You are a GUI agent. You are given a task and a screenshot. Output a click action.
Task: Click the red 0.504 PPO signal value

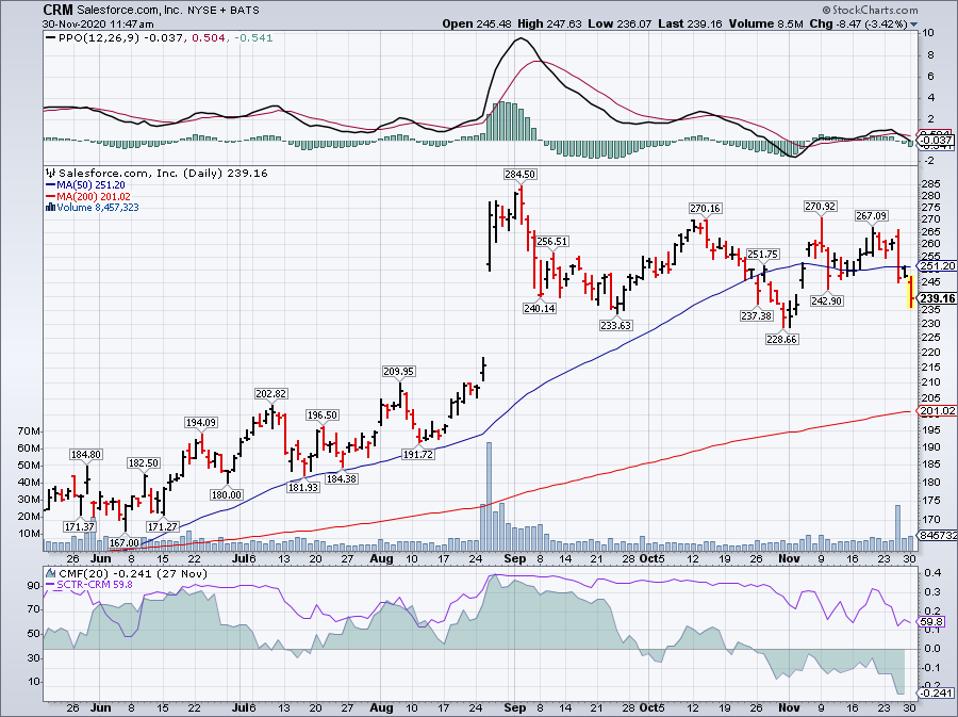[206, 38]
